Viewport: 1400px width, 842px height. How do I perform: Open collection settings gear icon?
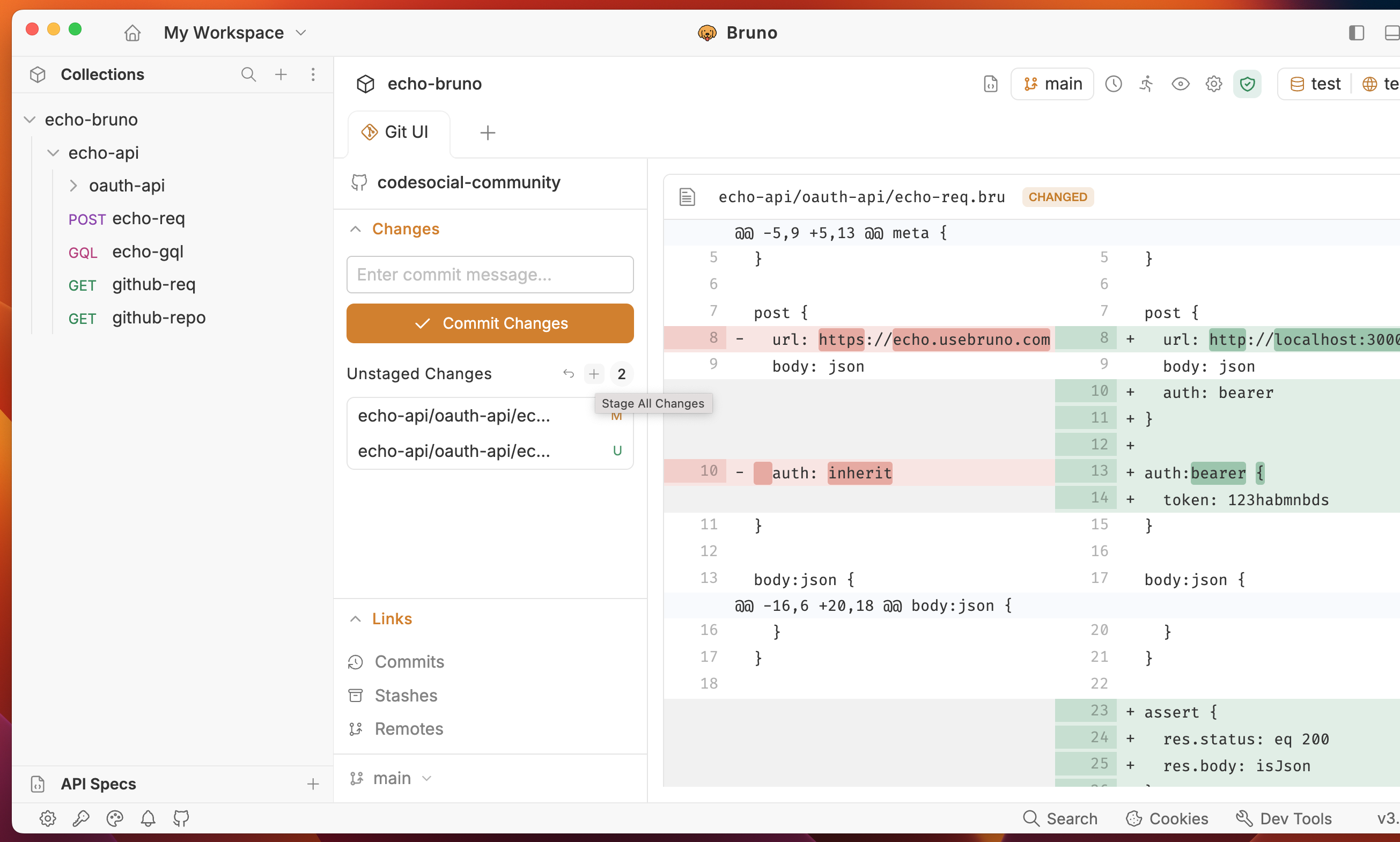(1213, 84)
